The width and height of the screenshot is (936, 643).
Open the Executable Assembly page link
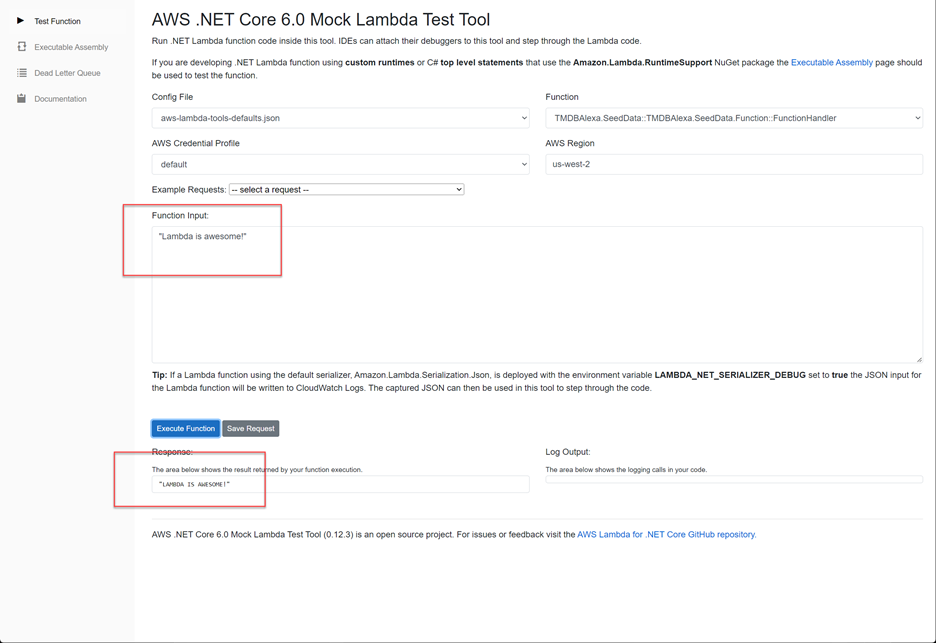point(831,62)
